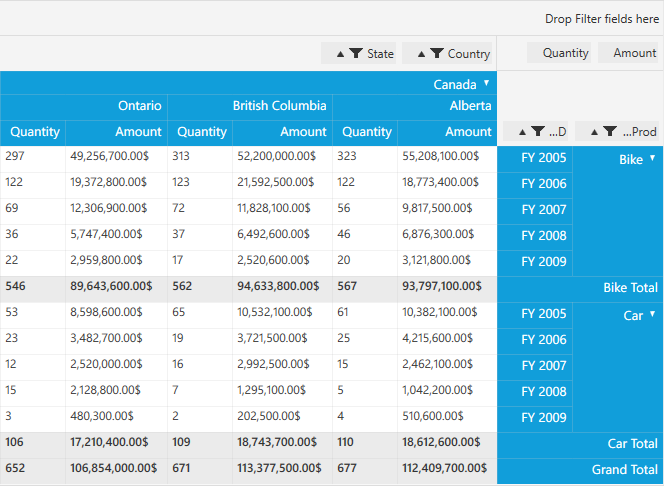Select the Alberta column header

tap(415, 105)
